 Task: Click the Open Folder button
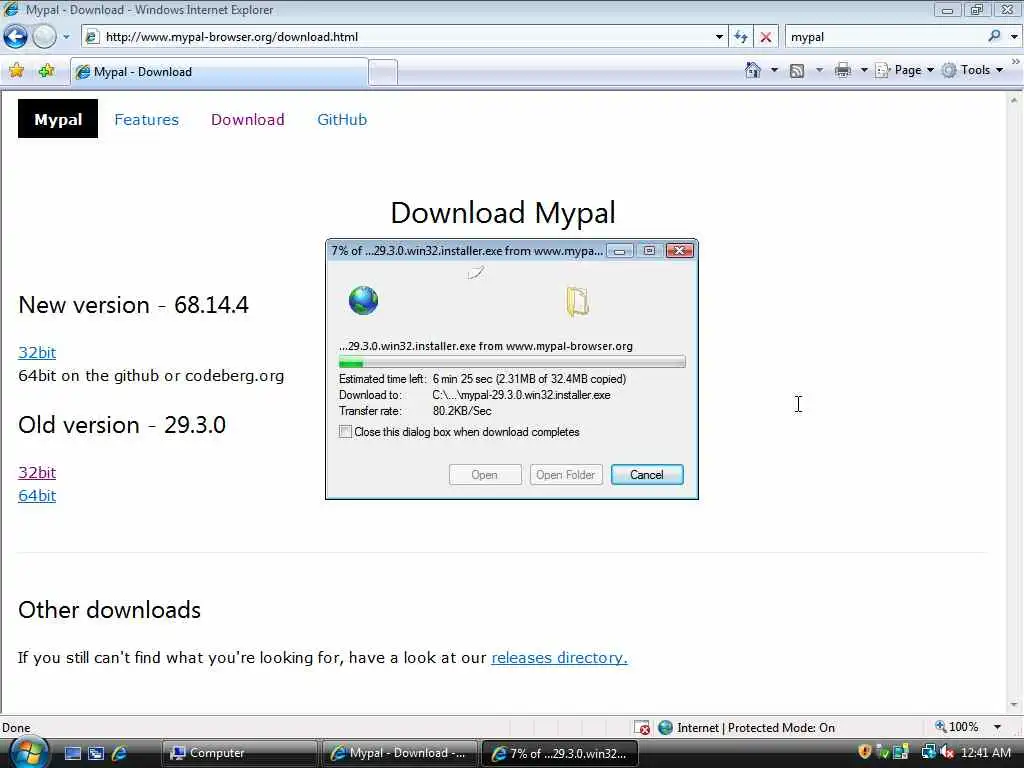566,475
